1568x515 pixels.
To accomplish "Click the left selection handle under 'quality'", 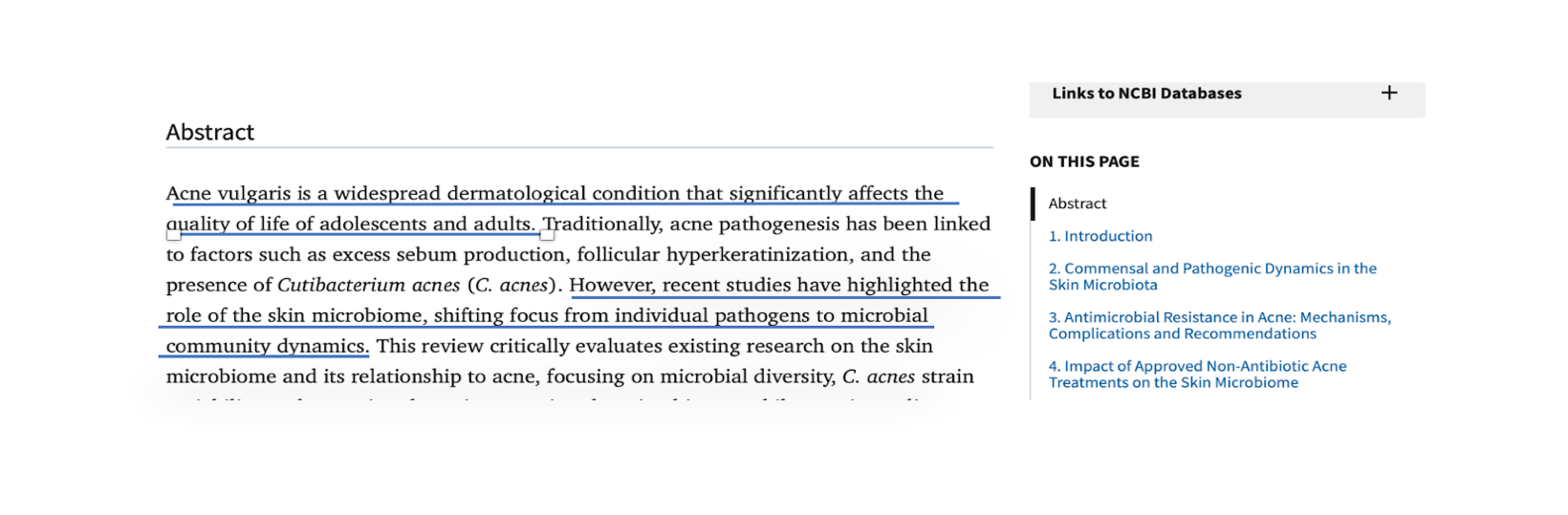I will coord(173,235).
